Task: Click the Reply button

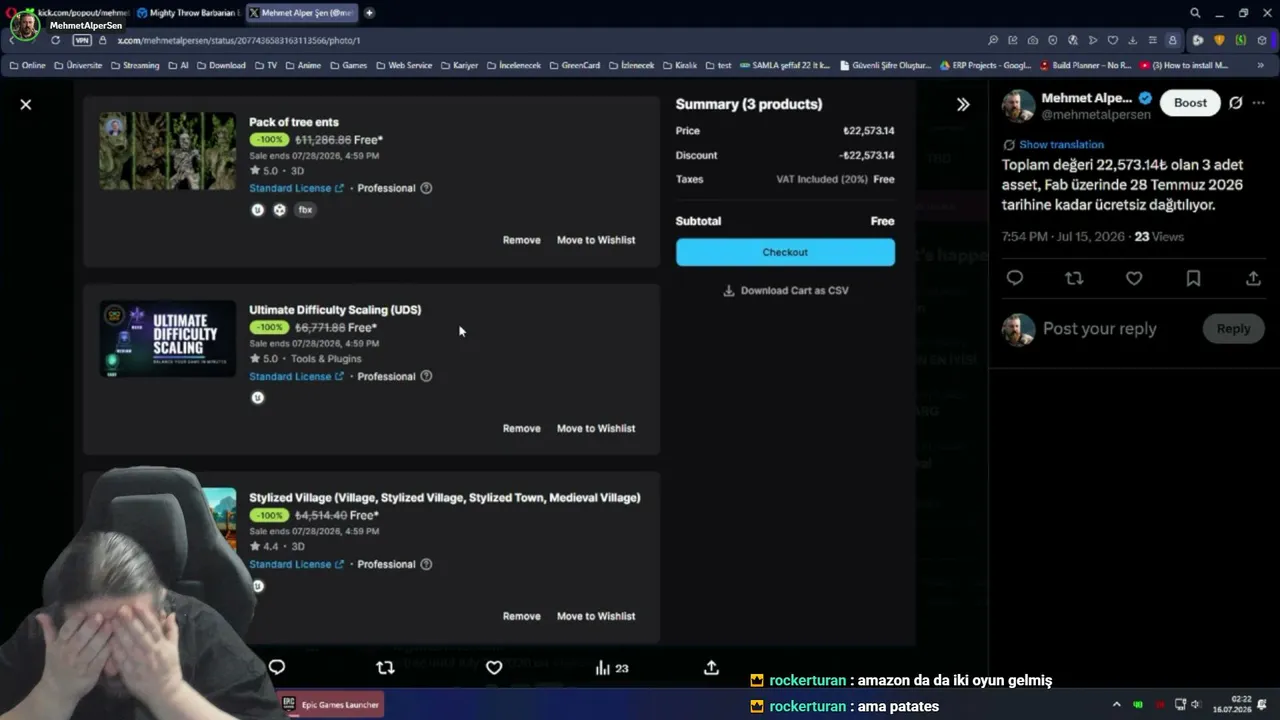Action: 1233,329
